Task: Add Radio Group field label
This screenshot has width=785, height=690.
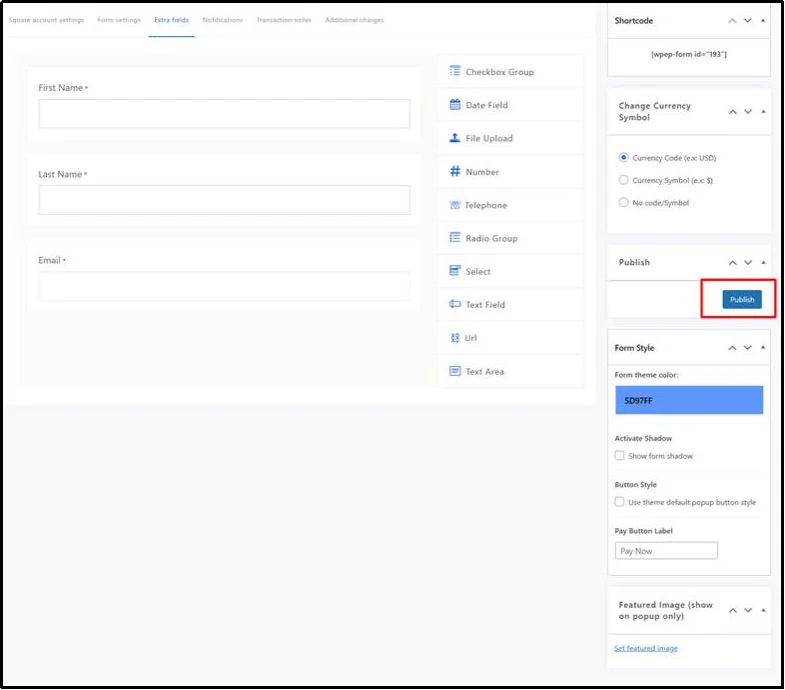Action: tap(492, 238)
